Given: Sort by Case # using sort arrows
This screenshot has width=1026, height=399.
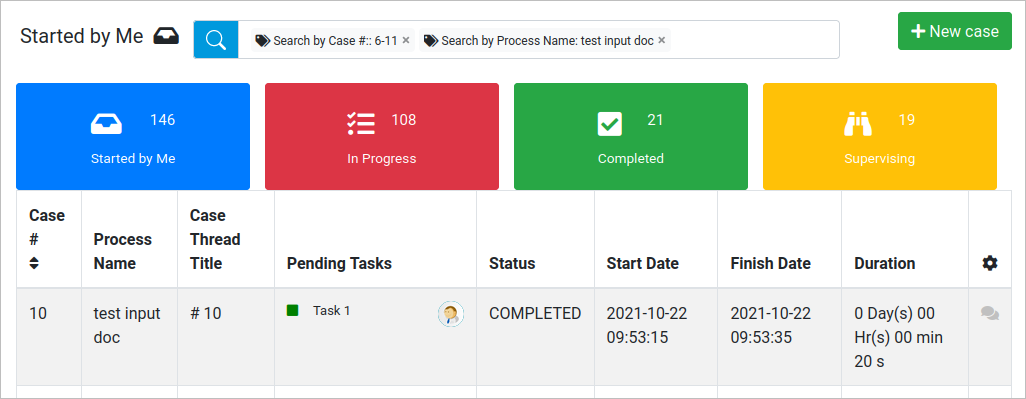Looking at the screenshot, I should (x=34, y=263).
